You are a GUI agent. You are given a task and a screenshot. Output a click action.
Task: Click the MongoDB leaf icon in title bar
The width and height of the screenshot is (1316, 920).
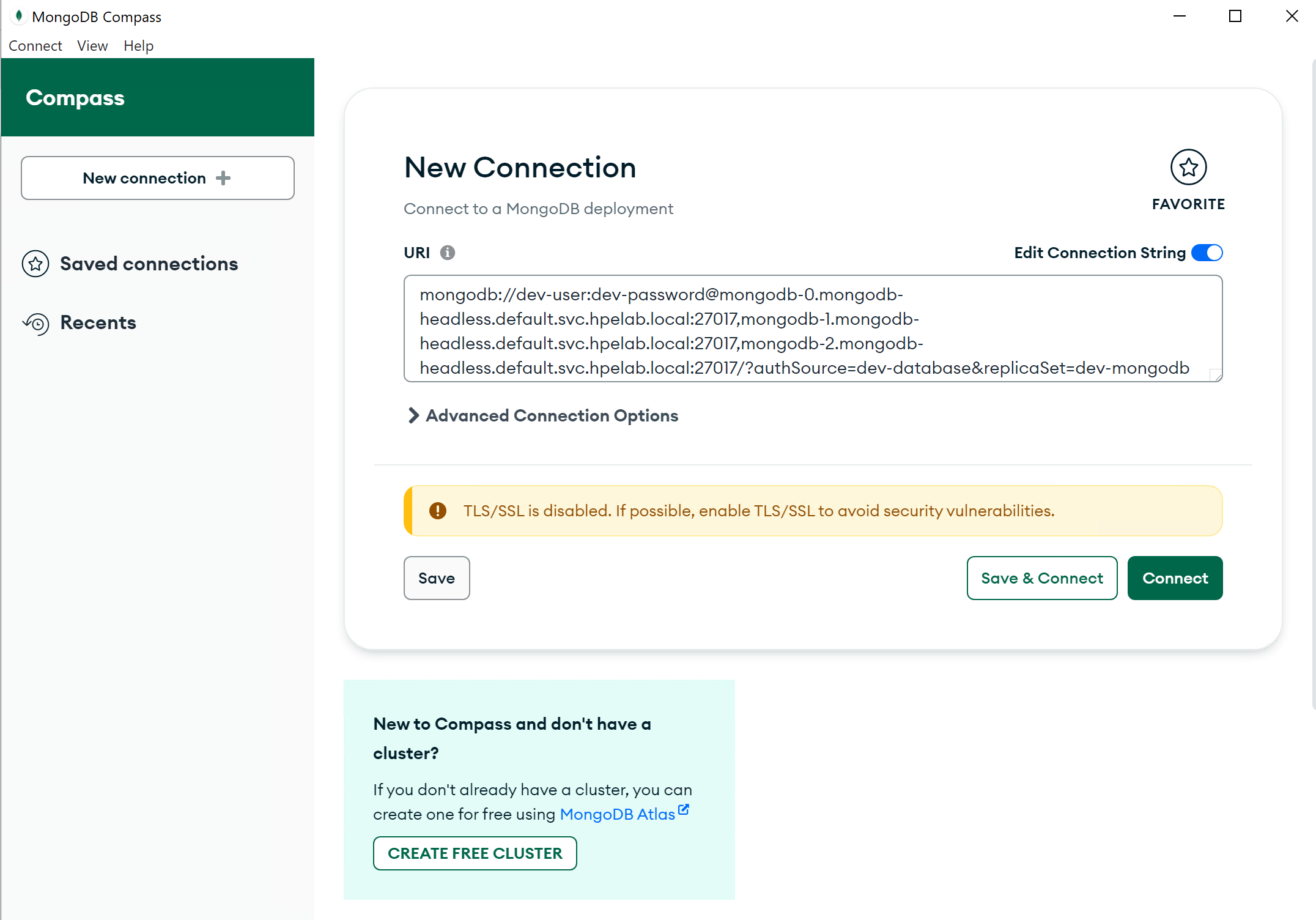[x=18, y=16]
